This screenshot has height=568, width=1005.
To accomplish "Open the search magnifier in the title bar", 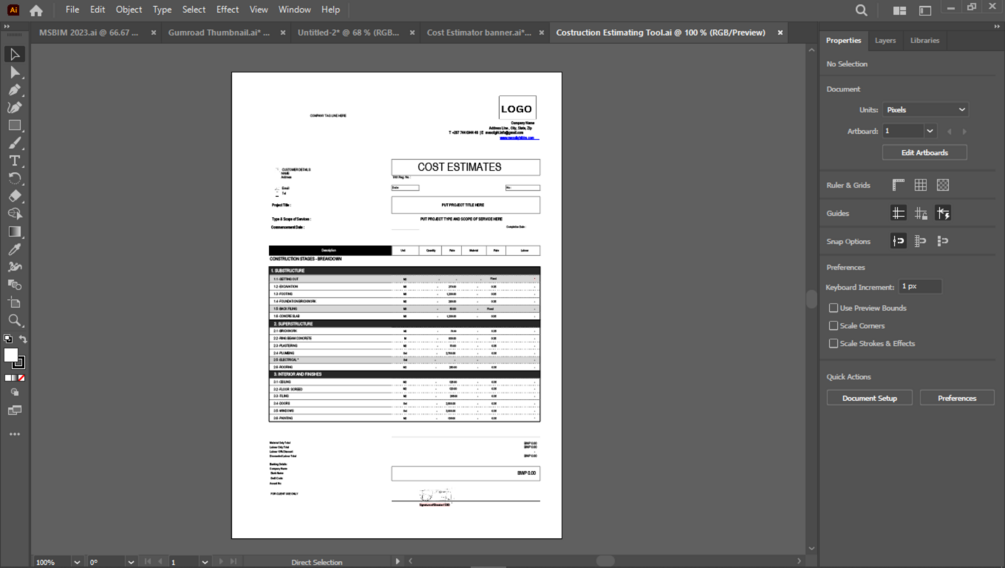I will coord(861,10).
